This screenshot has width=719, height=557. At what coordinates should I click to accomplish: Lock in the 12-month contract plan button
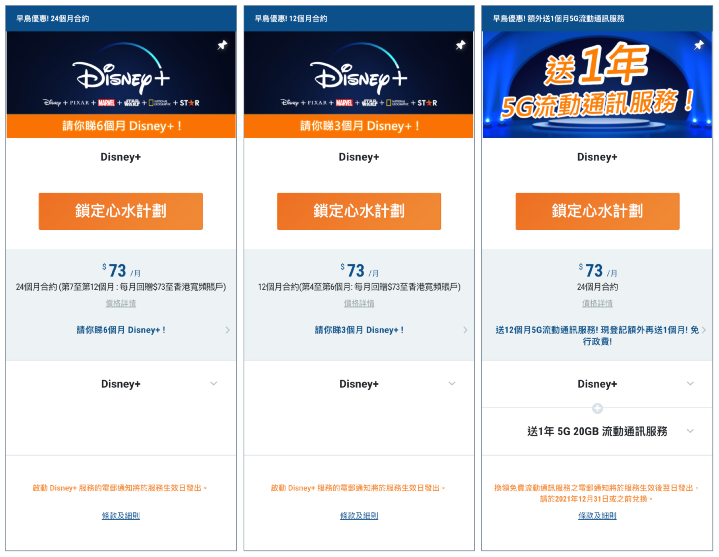(x=359, y=211)
